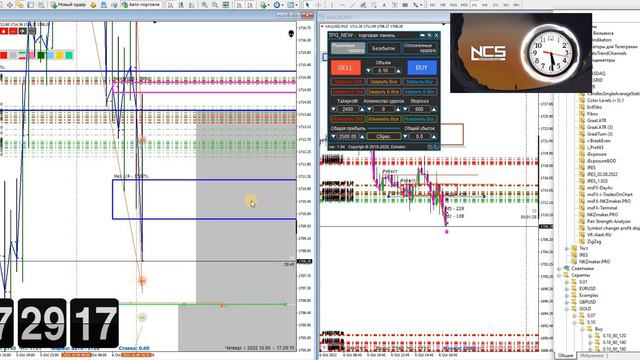
Task: Open the Отложенные ордера tab in trading panel
Action: click(x=420, y=49)
